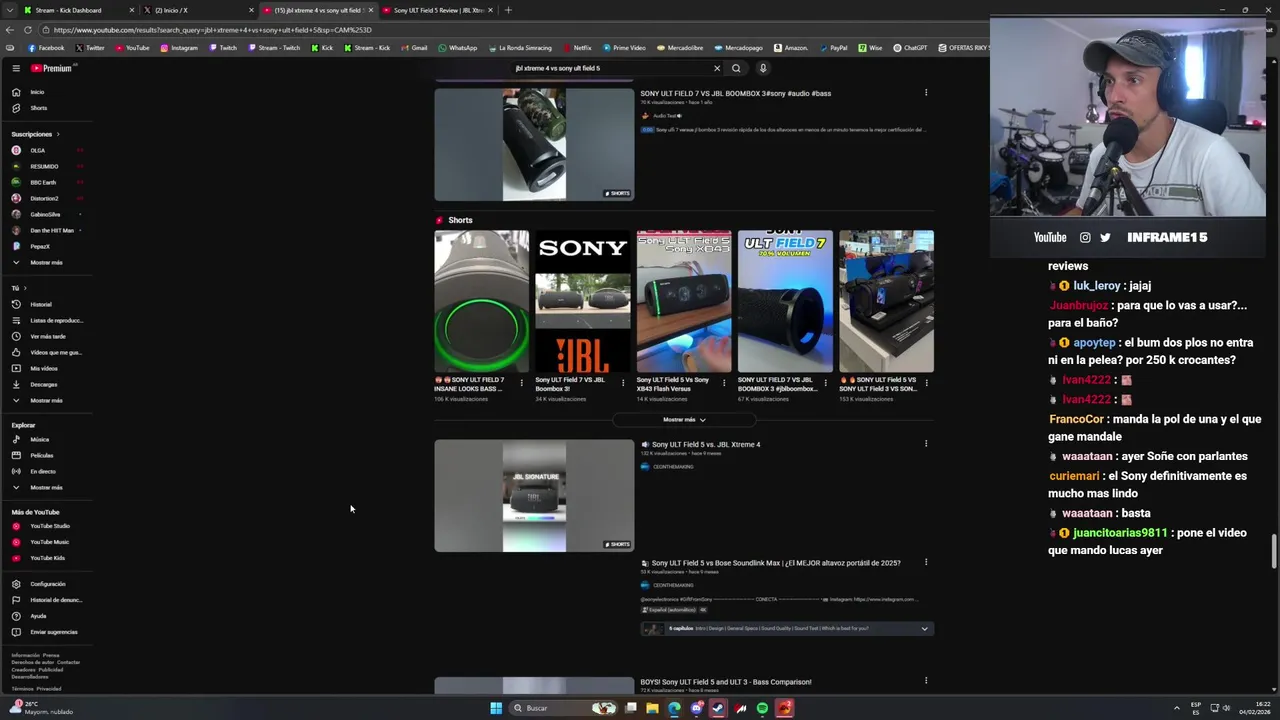The height and width of the screenshot is (720, 1280).
Task: Open Ver más tarde in sidebar
Action: (46, 336)
